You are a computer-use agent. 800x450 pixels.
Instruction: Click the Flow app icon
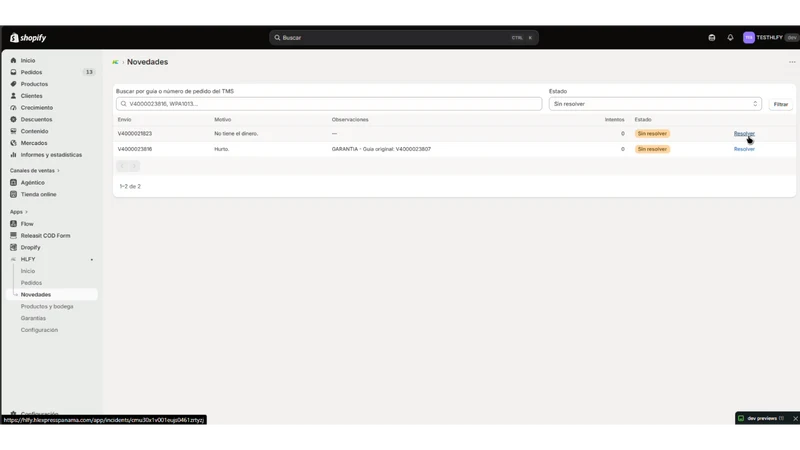[13, 223]
